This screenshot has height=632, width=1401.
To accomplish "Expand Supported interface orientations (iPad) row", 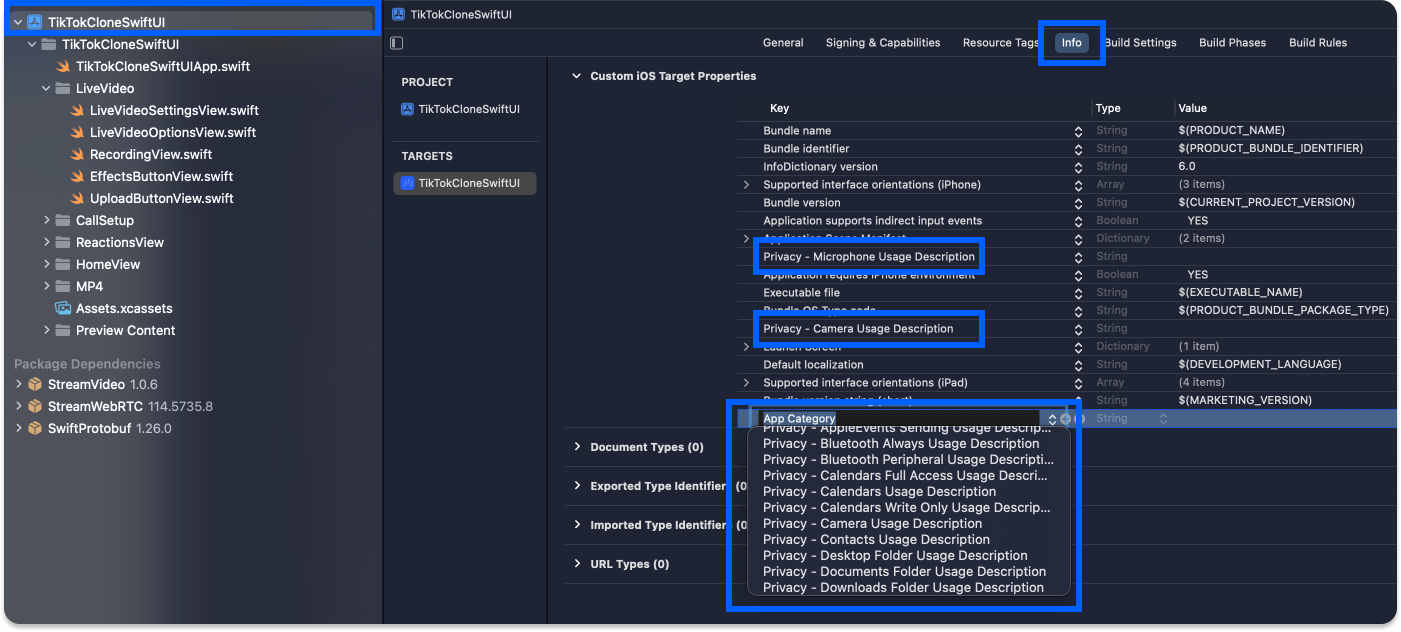I will point(745,382).
